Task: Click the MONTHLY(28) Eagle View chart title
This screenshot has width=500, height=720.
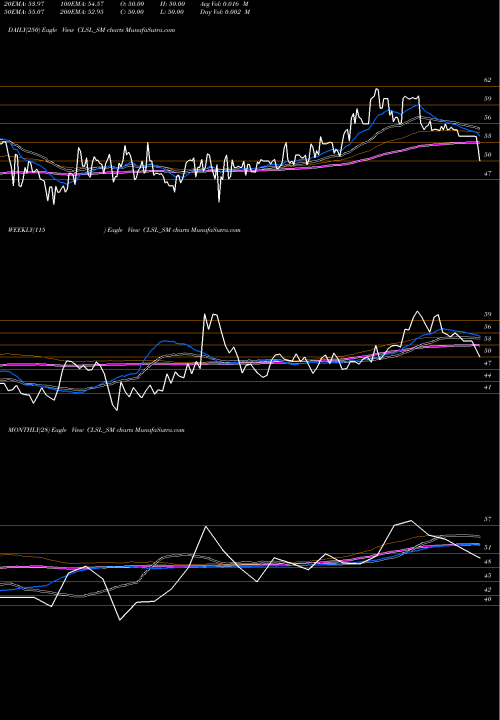Action: click(x=96, y=430)
